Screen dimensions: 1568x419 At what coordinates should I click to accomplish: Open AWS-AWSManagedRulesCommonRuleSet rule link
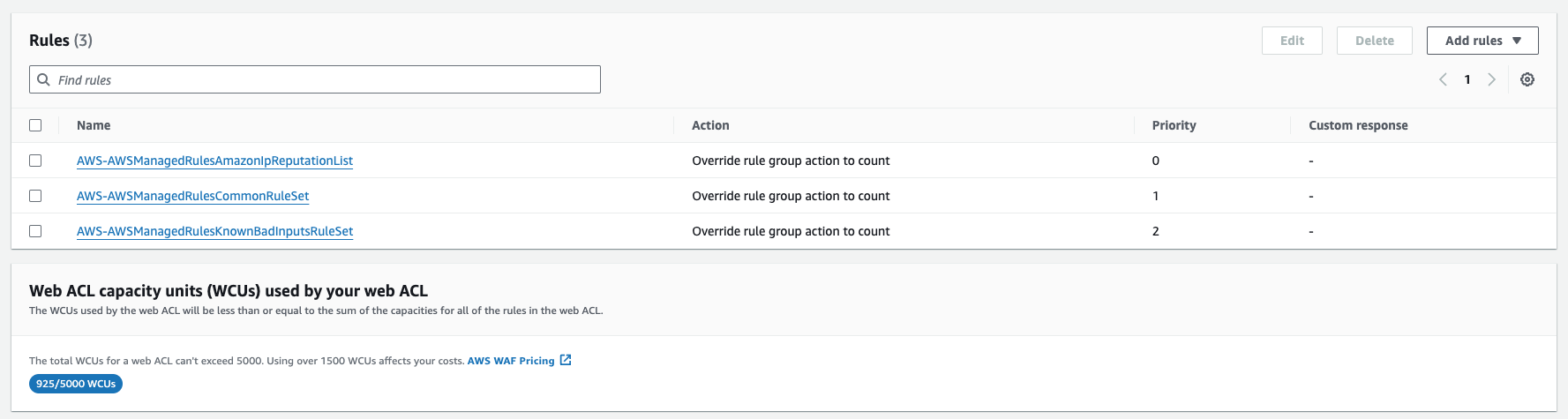click(192, 196)
